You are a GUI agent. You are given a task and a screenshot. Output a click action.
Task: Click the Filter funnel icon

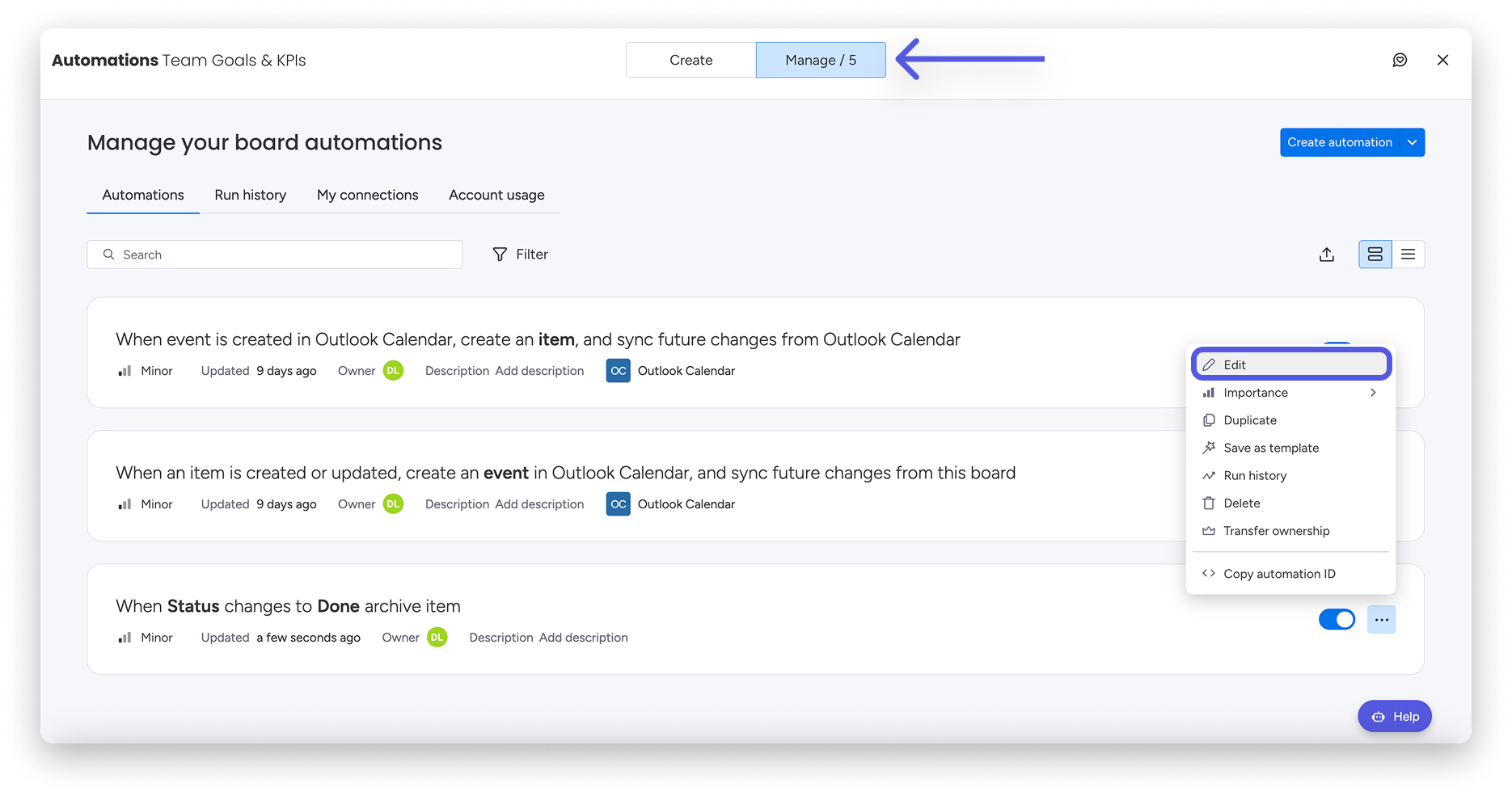pyautogui.click(x=500, y=255)
